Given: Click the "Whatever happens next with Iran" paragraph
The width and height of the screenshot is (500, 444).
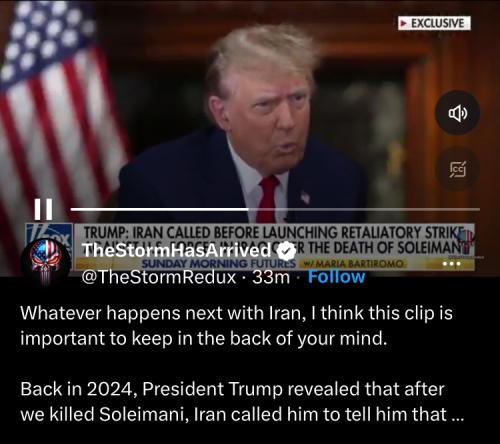Looking at the screenshot, I should pyautogui.click(x=236, y=326).
